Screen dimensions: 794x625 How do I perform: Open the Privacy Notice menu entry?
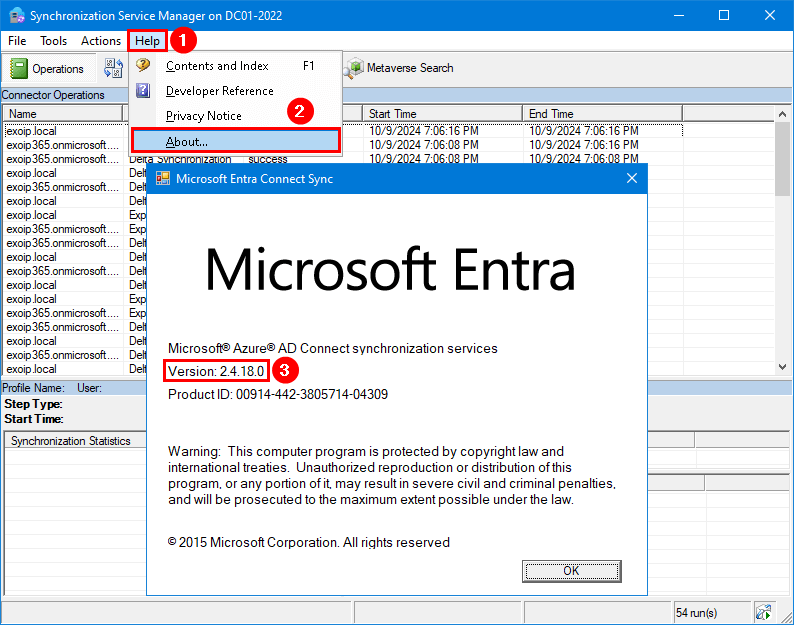236,116
